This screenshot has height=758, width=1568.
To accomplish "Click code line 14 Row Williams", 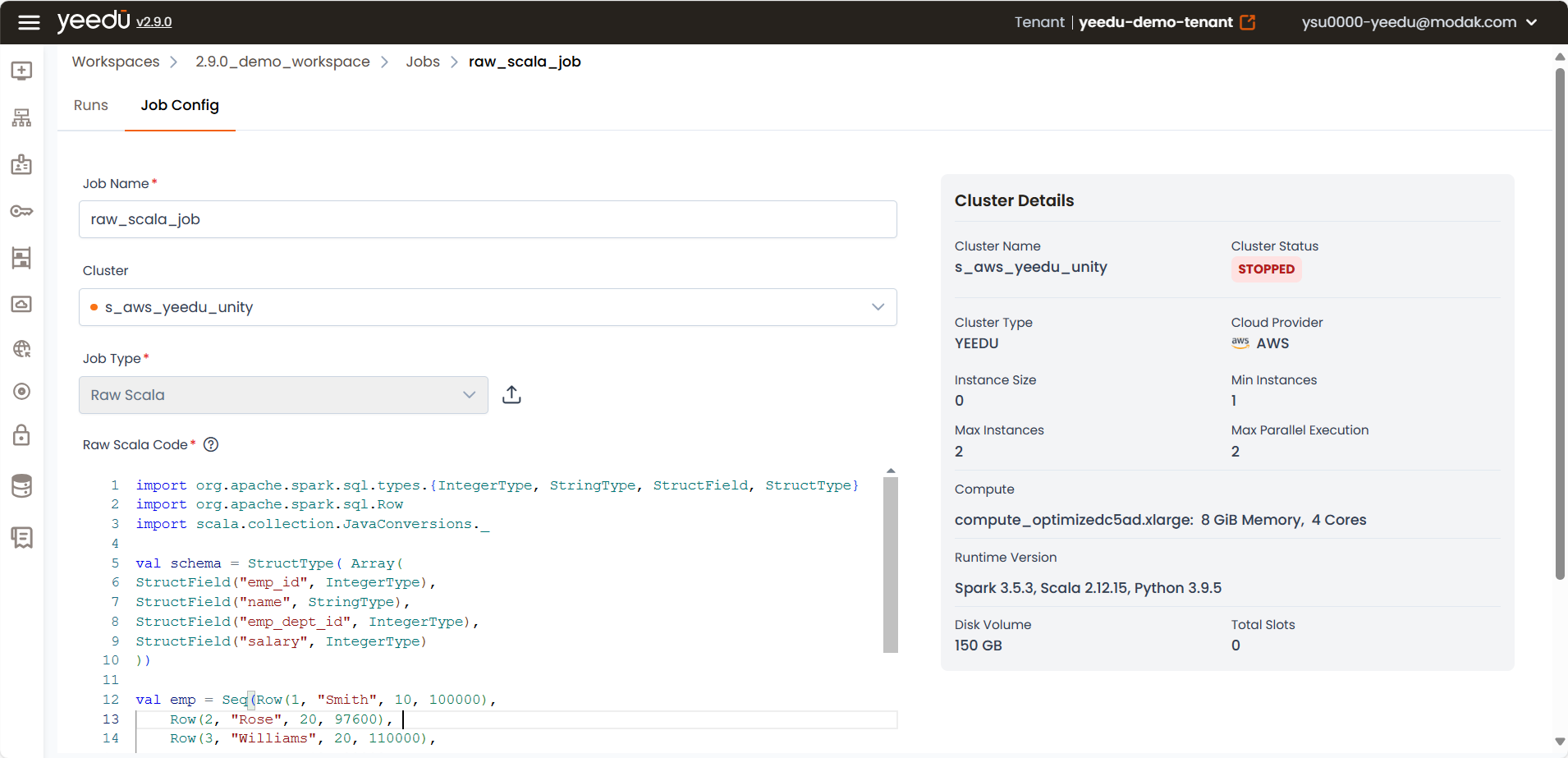I will 302,738.
